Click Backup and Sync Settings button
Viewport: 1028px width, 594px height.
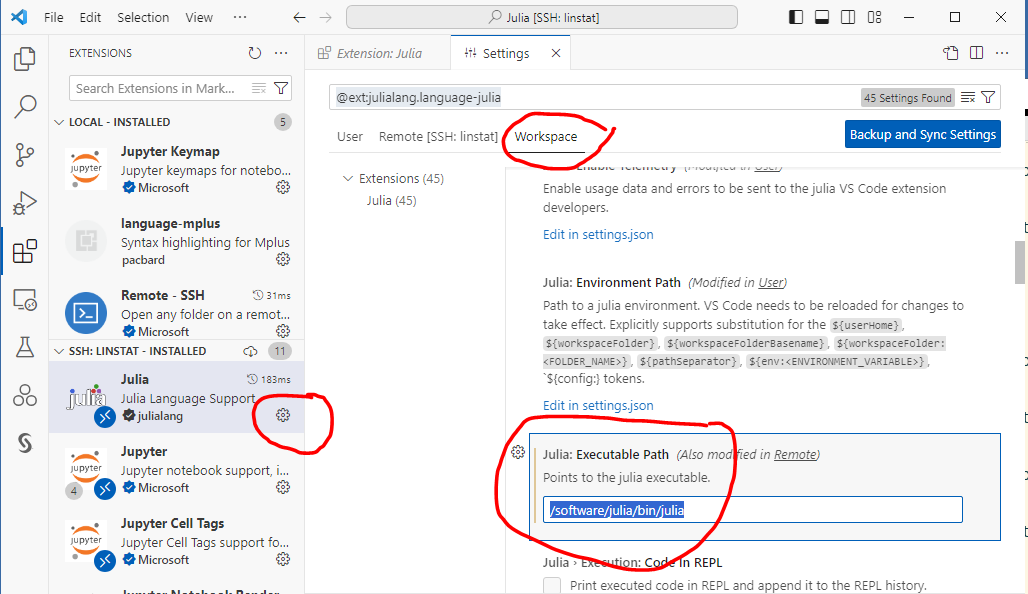(922, 134)
